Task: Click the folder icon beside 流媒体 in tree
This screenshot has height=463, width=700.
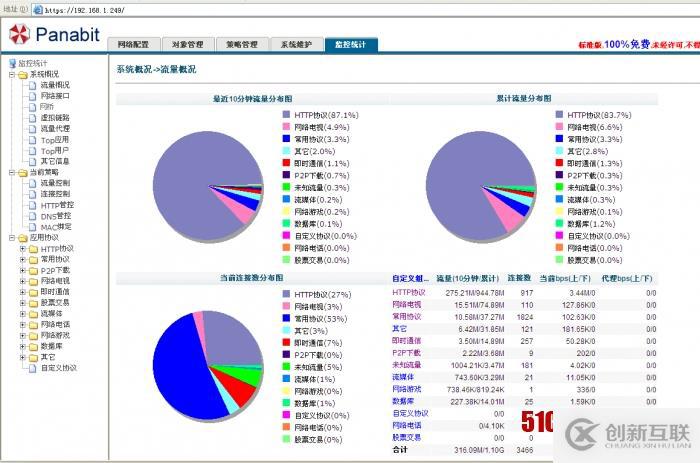Action: pos(33,314)
